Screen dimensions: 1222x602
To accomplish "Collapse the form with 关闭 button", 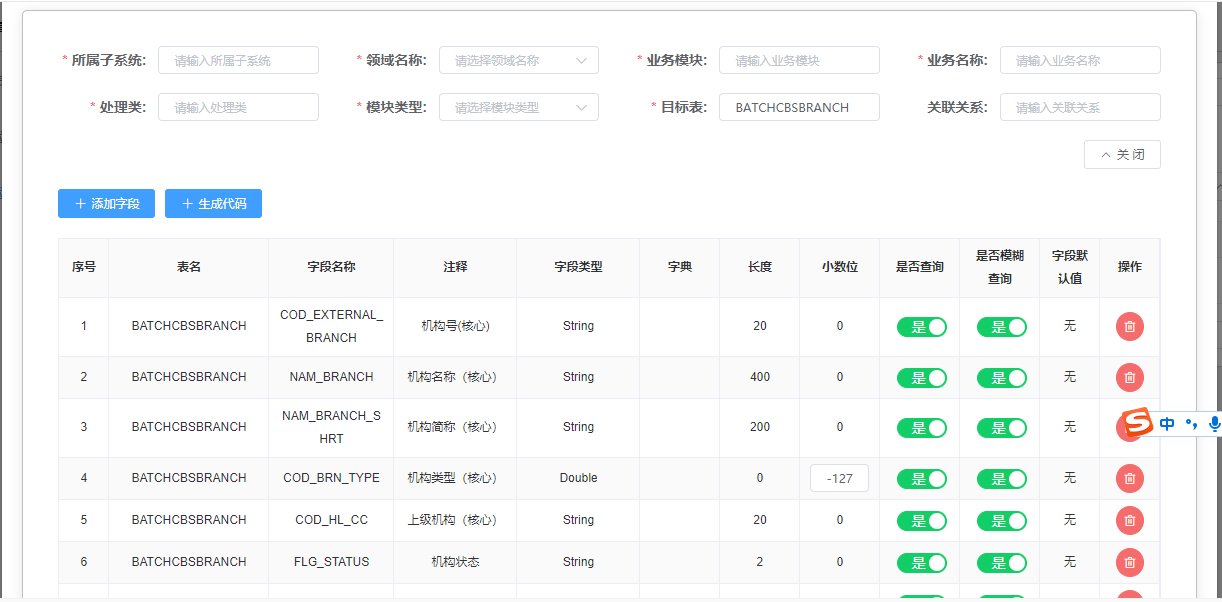I will tap(1121, 155).
